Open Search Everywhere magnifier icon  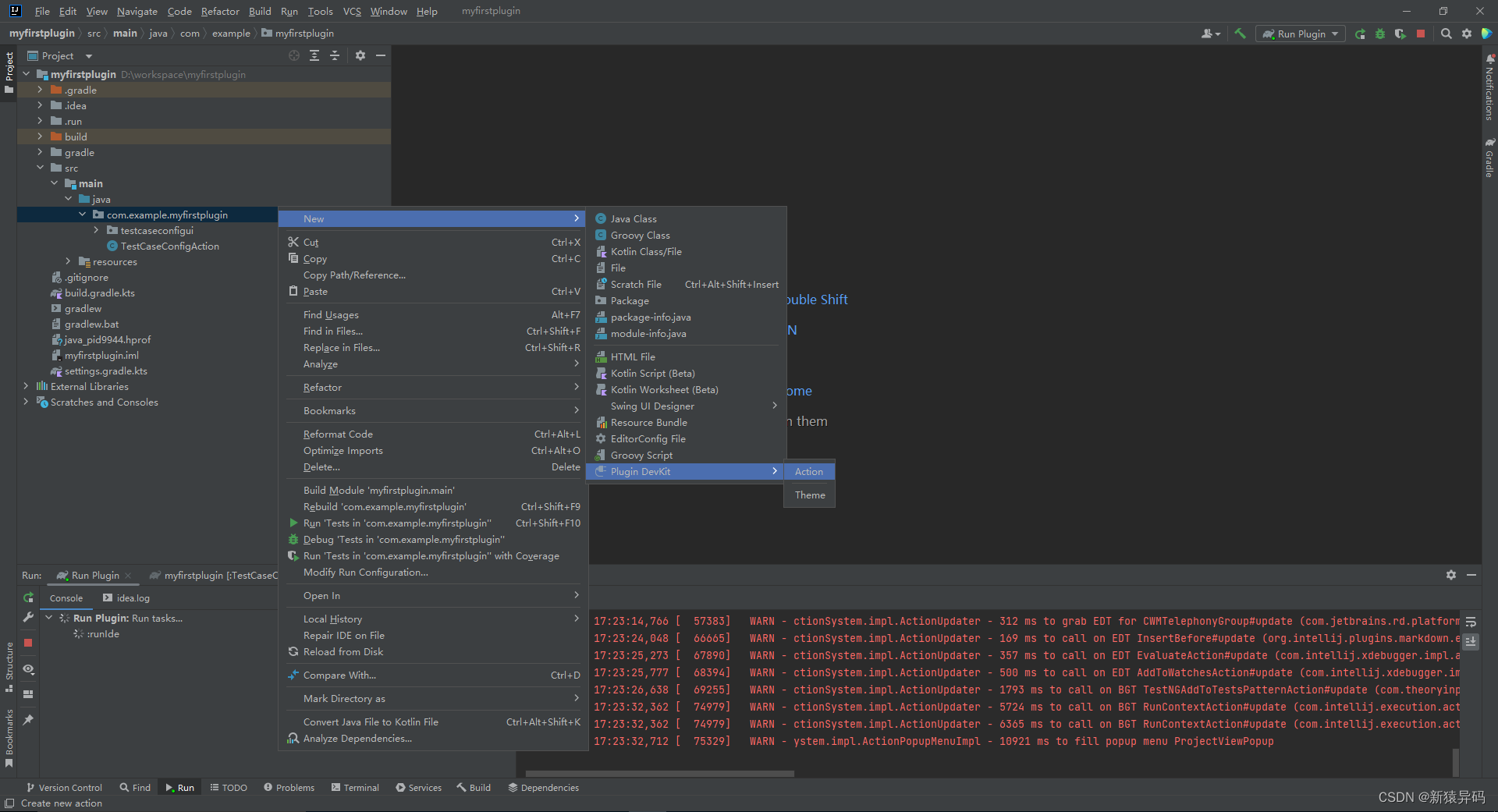[x=1447, y=34]
